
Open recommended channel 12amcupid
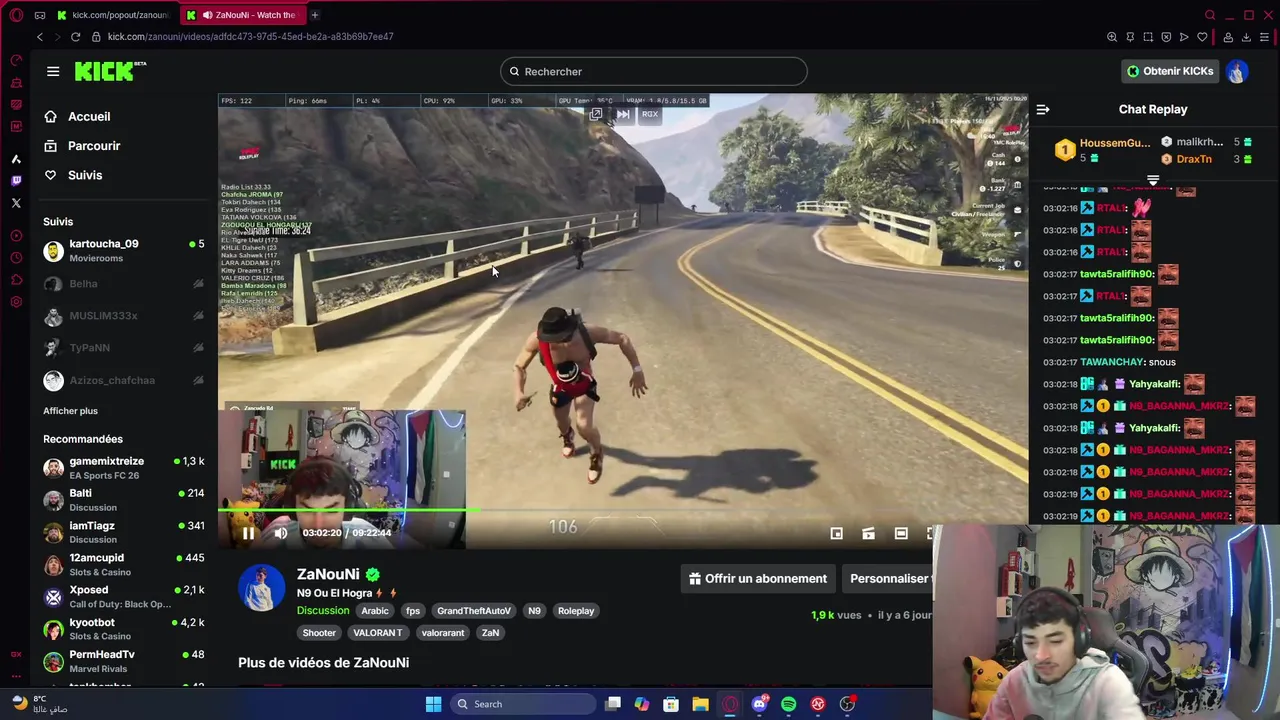pos(124,564)
